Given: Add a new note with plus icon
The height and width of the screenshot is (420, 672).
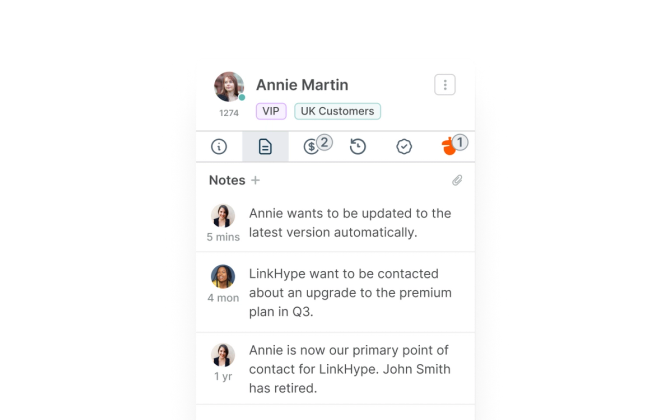Looking at the screenshot, I should point(255,180).
